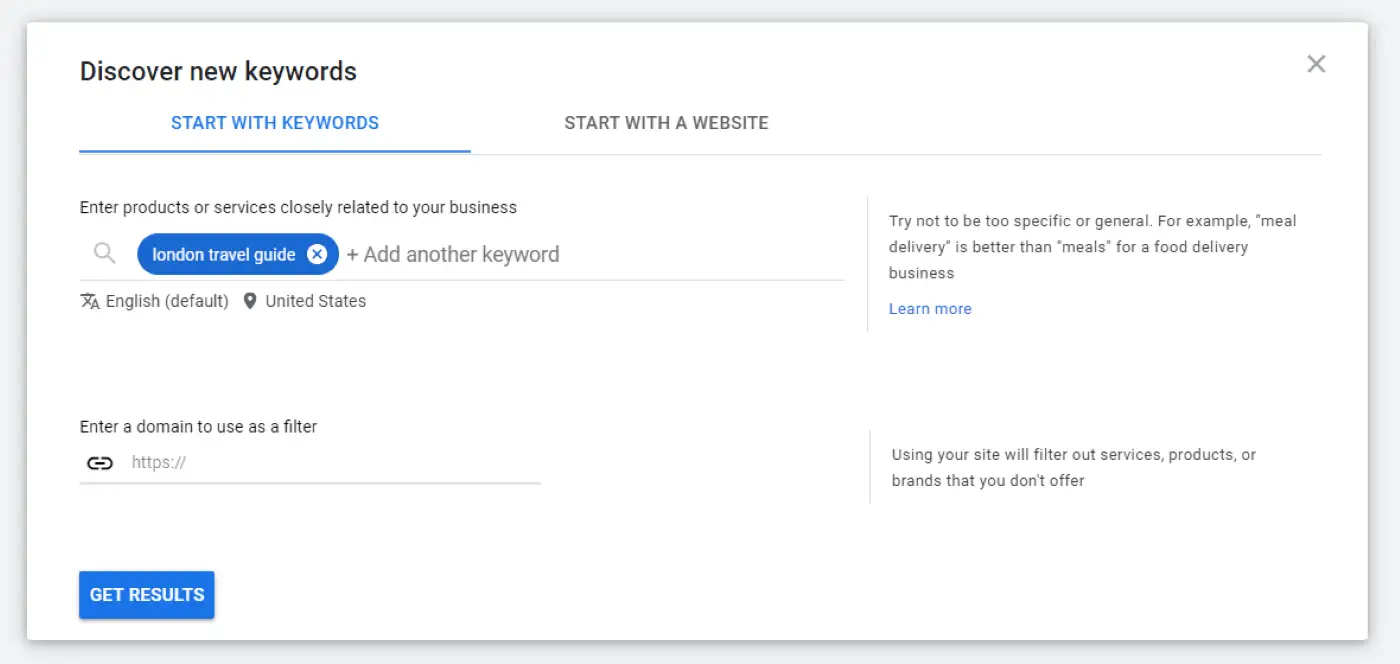Switch to Start With Keywords tab
This screenshot has width=1400, height=664.
tap(275, 123)
